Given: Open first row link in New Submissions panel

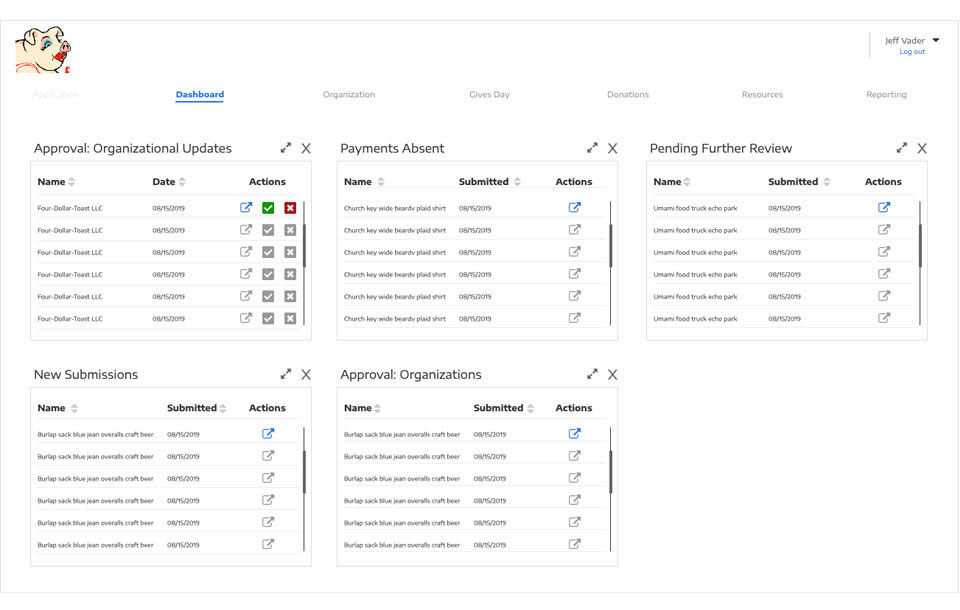Looking at the screenshot, I should tap(268, 434).
